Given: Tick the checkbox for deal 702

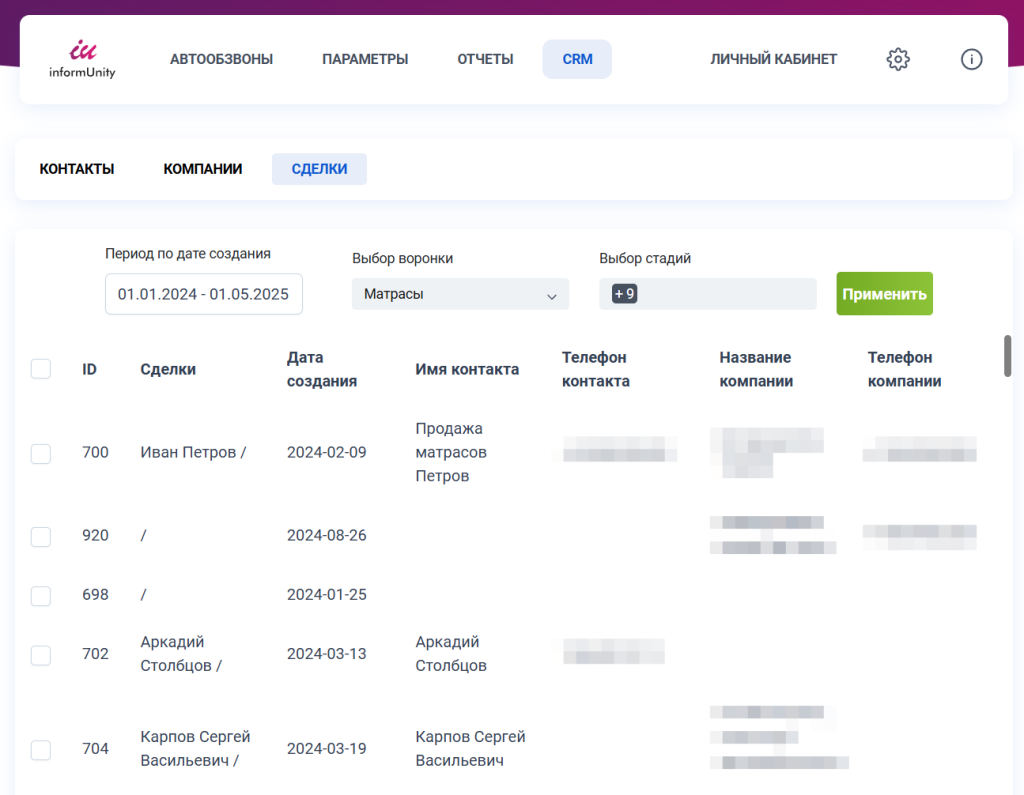Looking at the screenshot, I should coord(41,655).
